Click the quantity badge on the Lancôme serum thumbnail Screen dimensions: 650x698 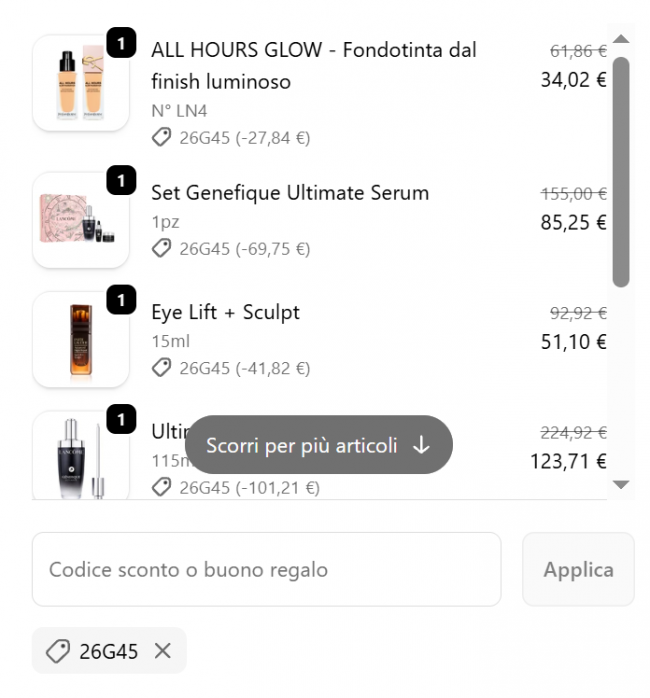[121, 420]
